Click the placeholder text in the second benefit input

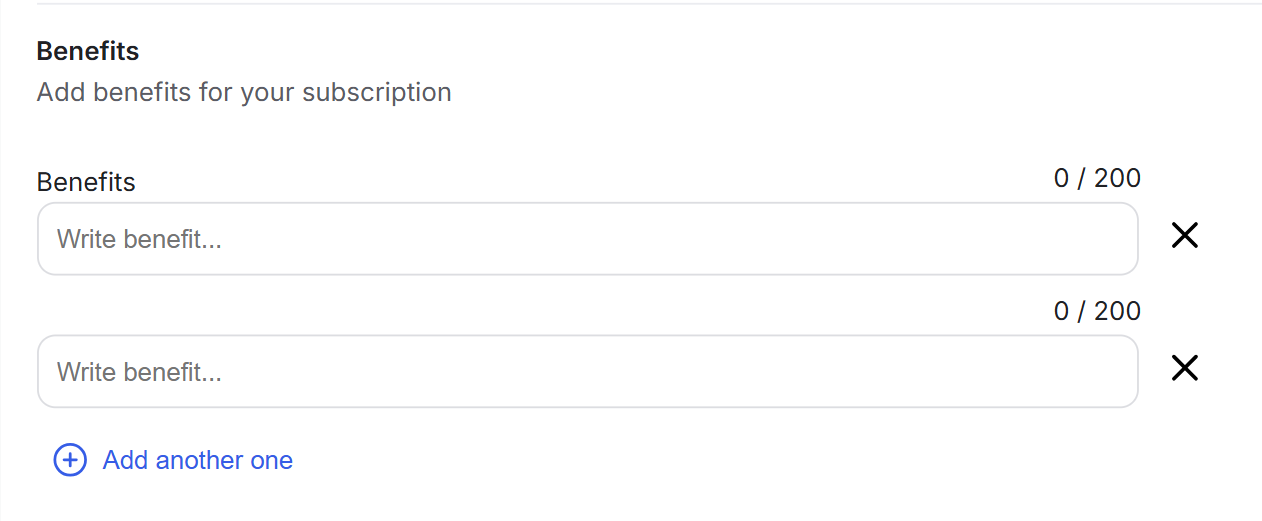click(x=138, y=373)
